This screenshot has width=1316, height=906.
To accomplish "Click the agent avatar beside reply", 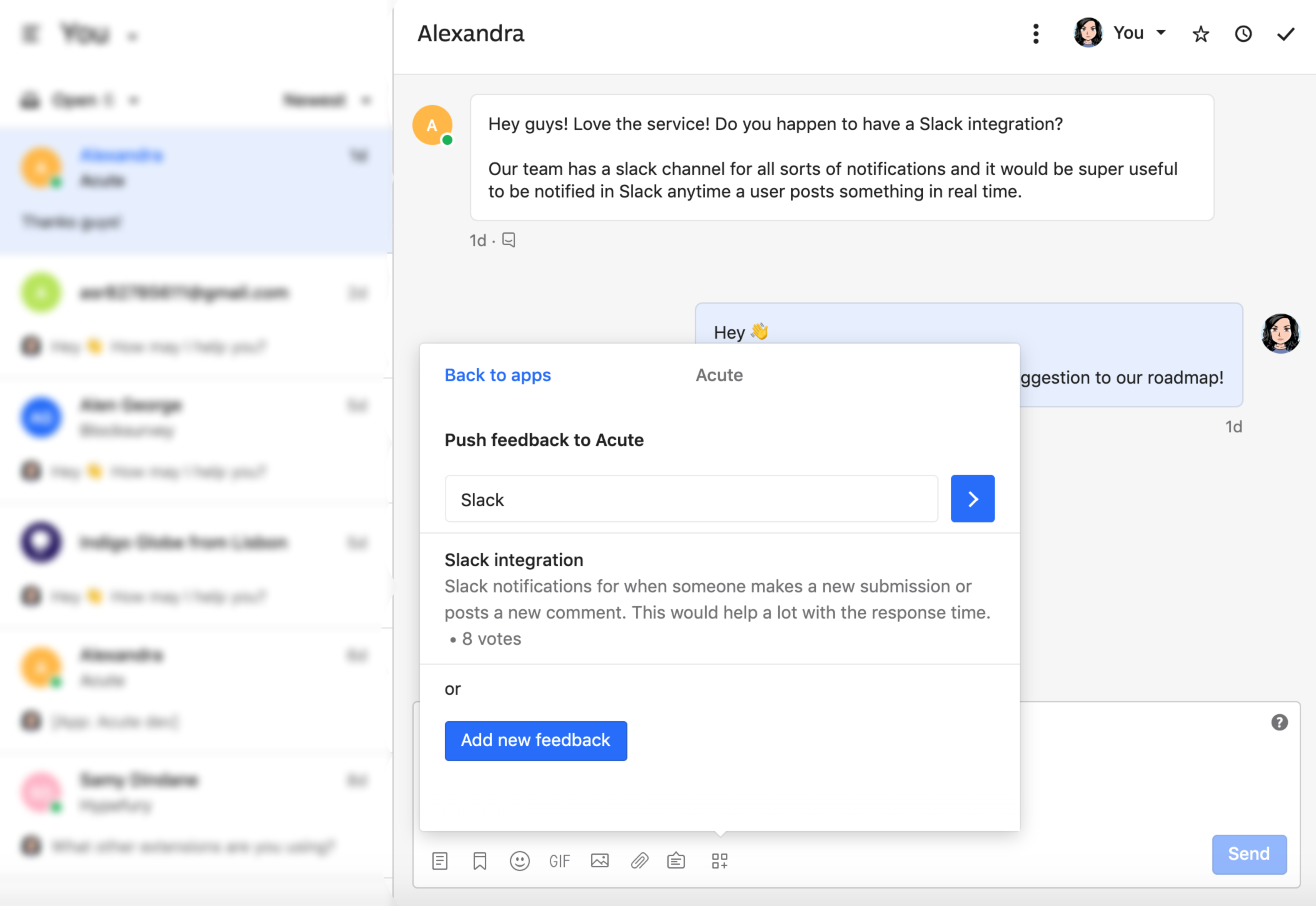I will (x=1280, y=333).
